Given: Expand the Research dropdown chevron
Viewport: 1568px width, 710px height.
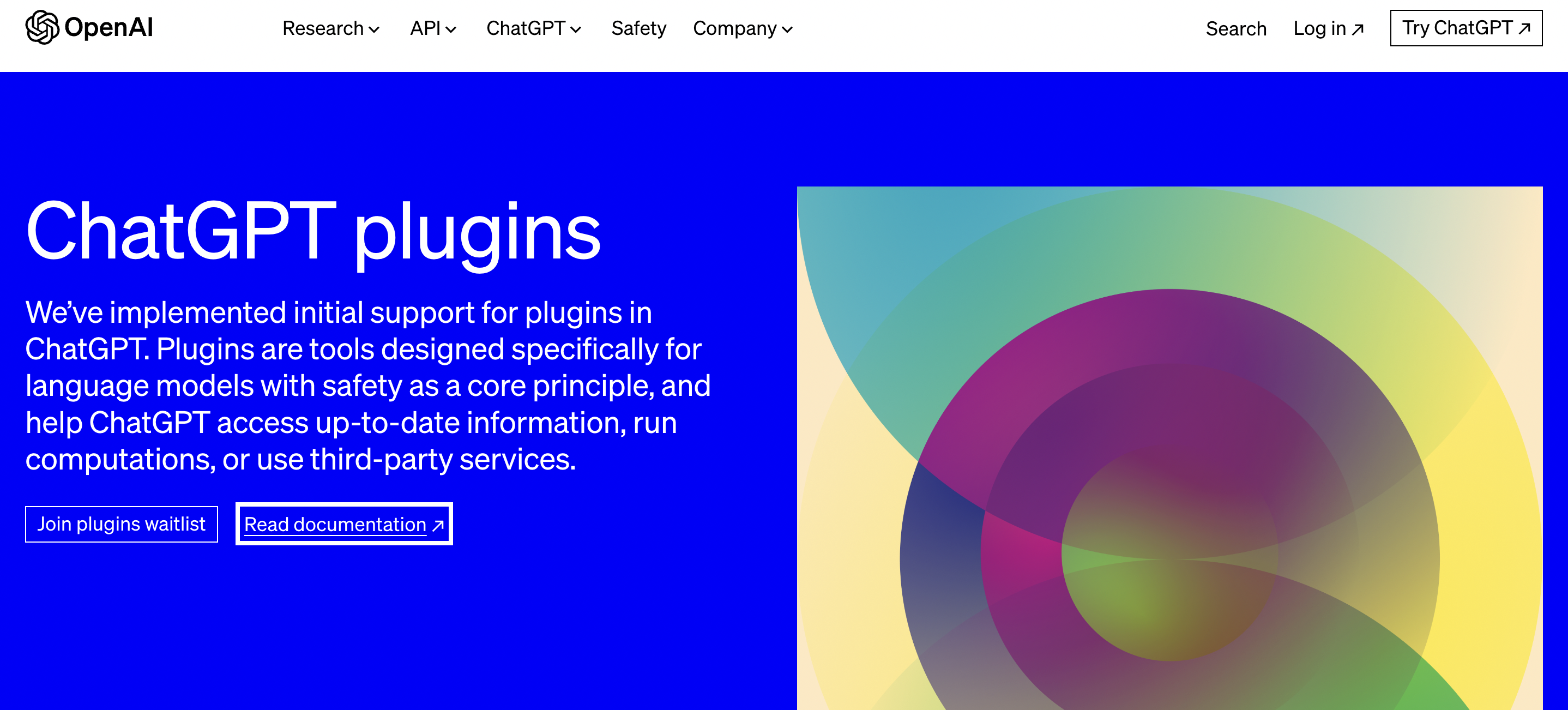Looking at the screenshot, I should pyautogui.click(x=375, y=30).
